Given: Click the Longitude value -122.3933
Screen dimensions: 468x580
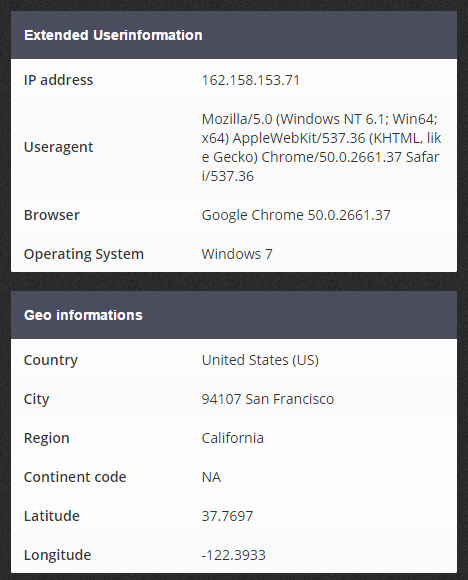Looking at the screenshot, I should (233, 555).
